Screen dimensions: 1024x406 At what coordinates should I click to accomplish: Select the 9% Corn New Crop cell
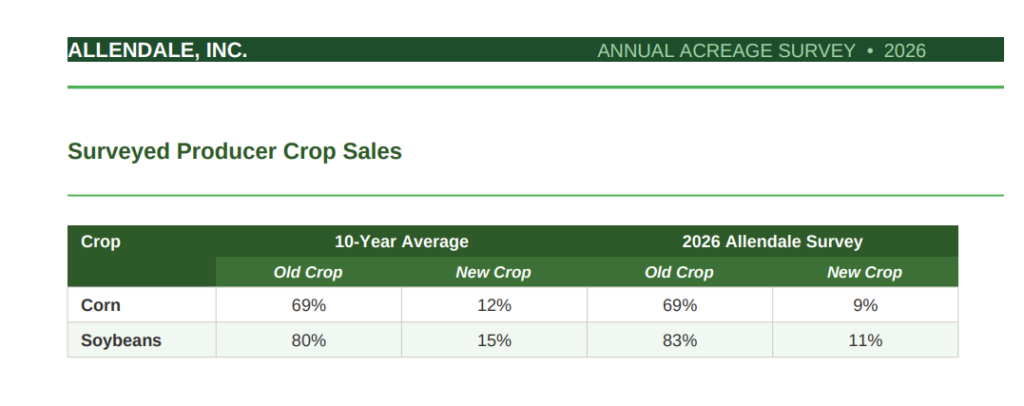(865, 305)
